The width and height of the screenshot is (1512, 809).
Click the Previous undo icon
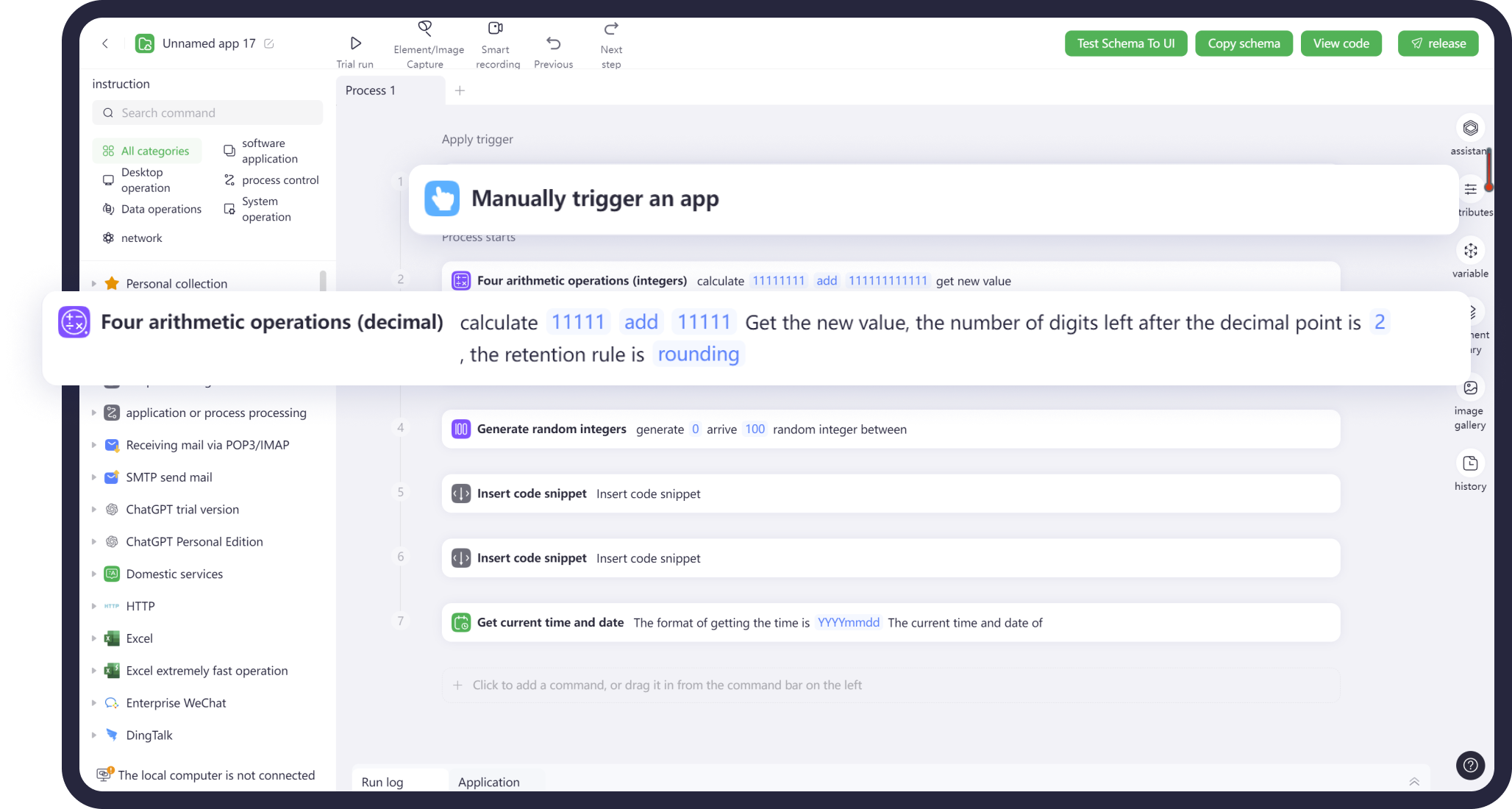click(x=554, y=43)
